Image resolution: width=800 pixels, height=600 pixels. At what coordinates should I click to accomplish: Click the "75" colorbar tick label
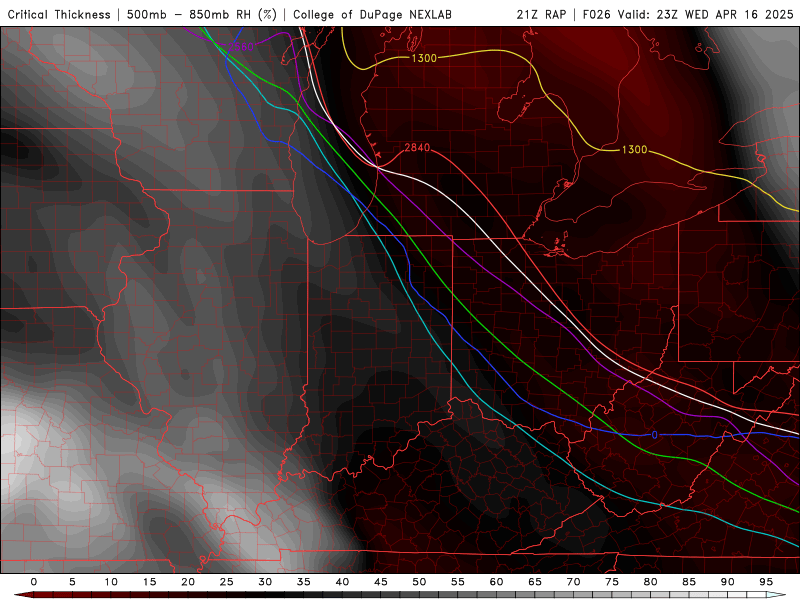(x=612, y=582)
